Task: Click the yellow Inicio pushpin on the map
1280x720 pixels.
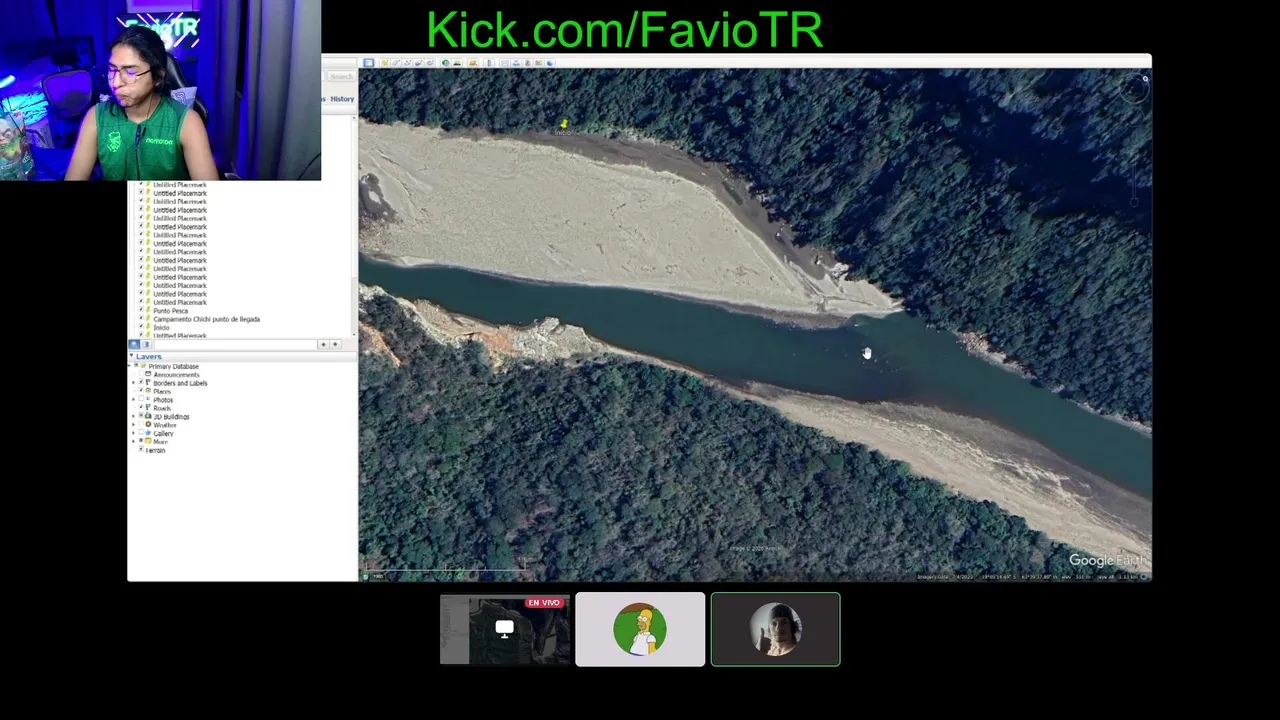Action: pyautogui.click(x=563, y=123)
